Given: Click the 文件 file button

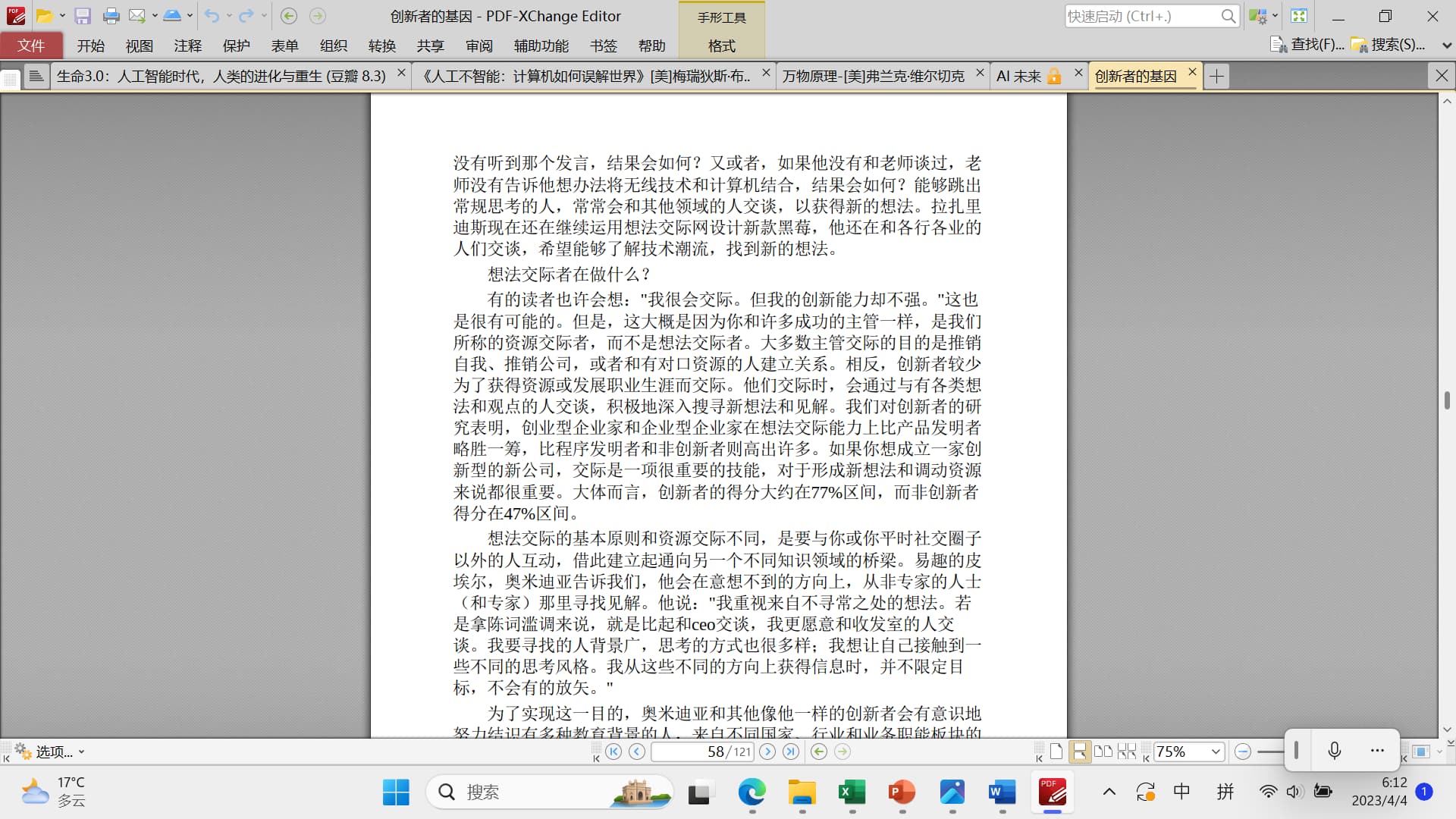Looking at the screenshot, I should 31,45.
